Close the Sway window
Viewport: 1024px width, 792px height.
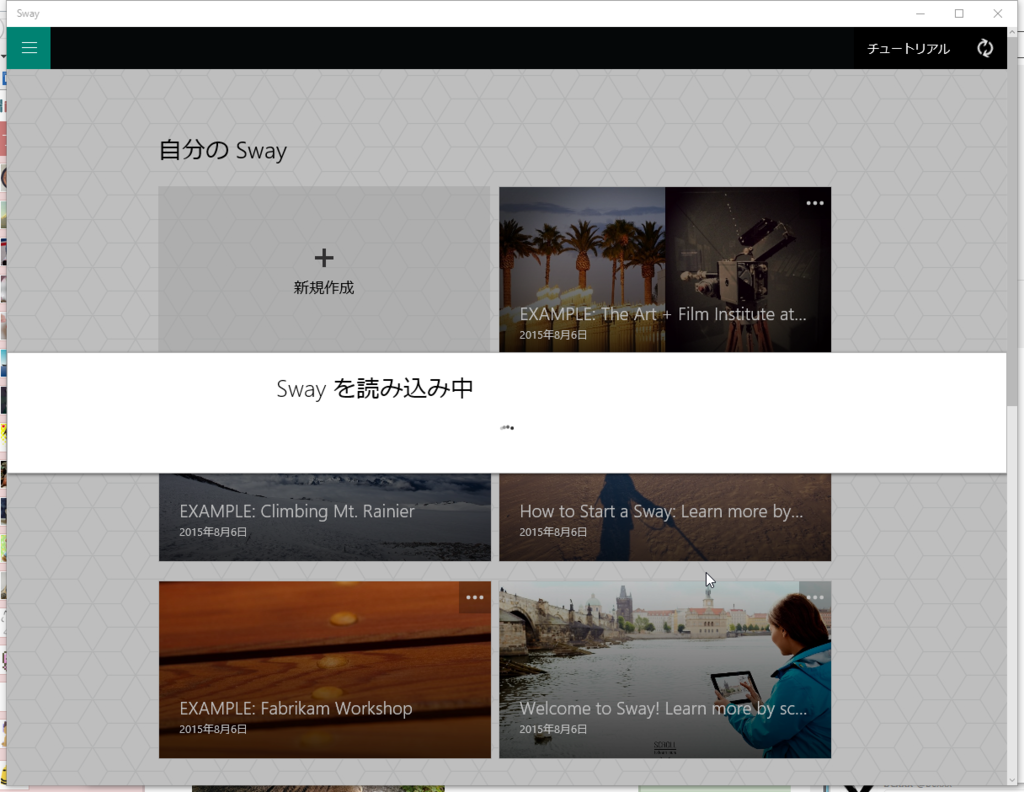[x=997, y=13]
